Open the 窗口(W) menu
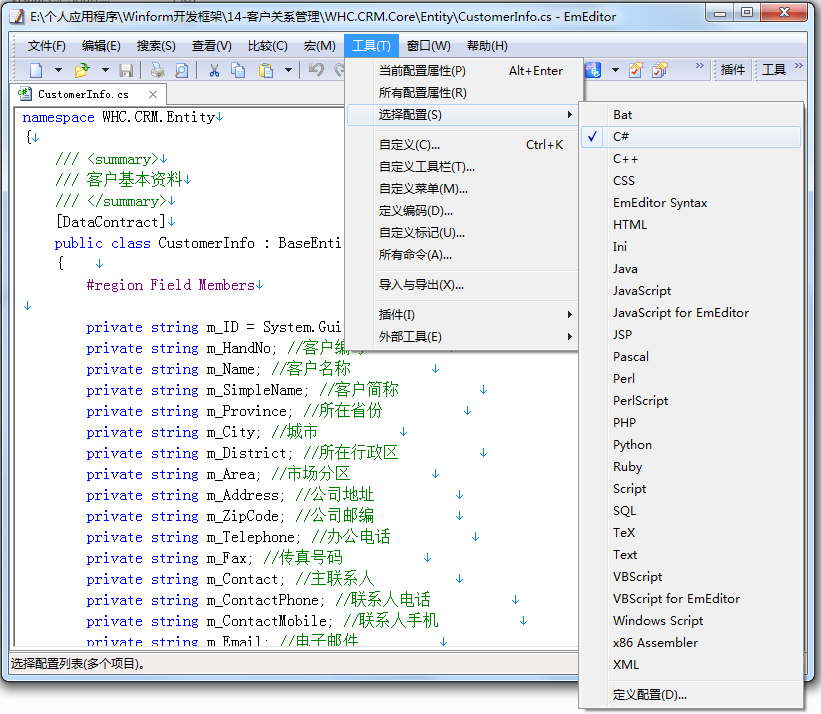 click(x=428, y=46)
